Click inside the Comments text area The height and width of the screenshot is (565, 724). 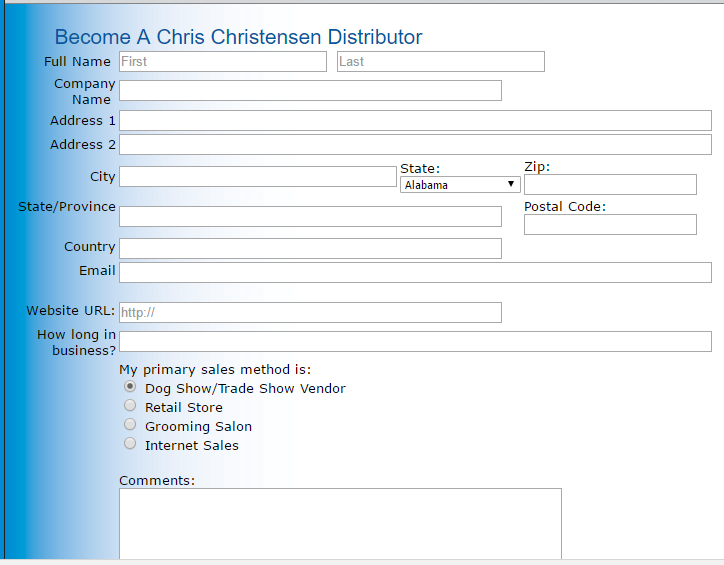(x=340, y=524)
